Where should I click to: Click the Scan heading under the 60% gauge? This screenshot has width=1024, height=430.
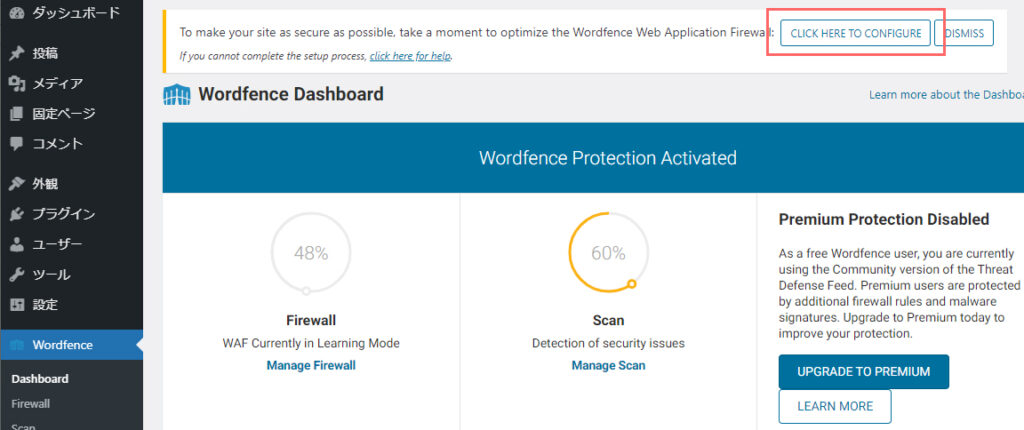coord(608,320)
